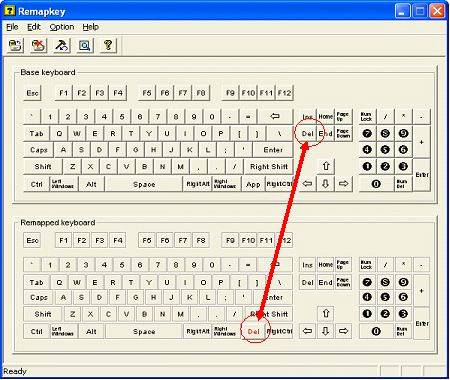Click the Right Windows key in Base keyboard
The height and width of the screenshot is (380, 450).
click(227, 184)
